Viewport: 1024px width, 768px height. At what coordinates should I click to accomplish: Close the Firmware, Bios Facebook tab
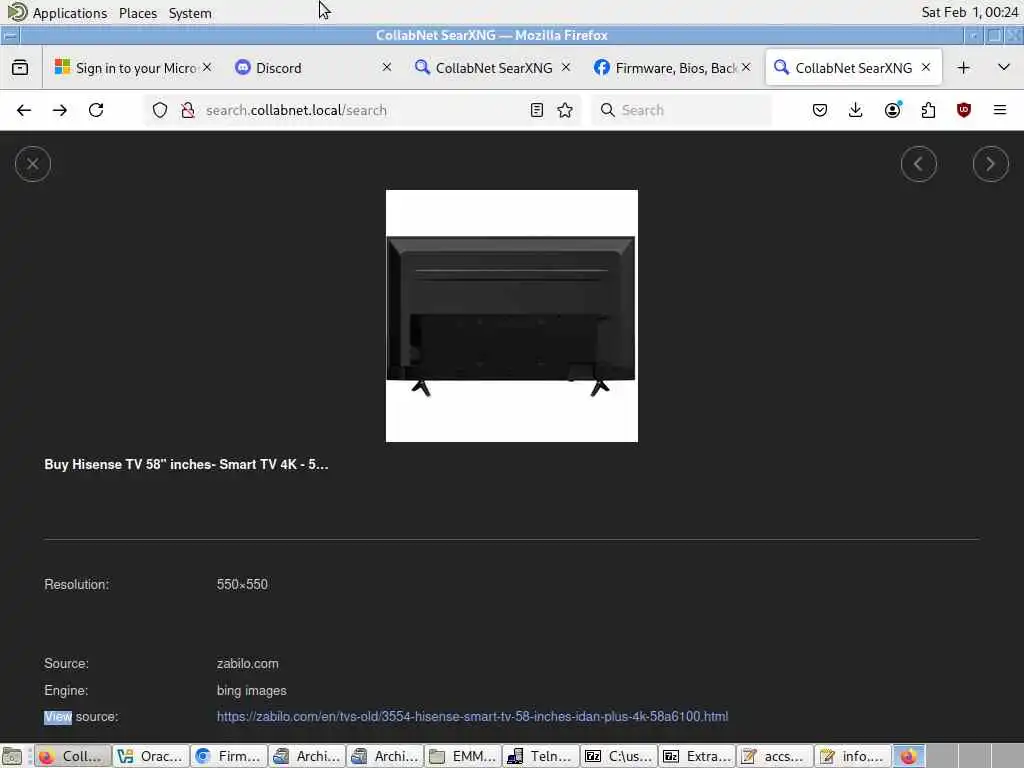click(x=746, y=67)
